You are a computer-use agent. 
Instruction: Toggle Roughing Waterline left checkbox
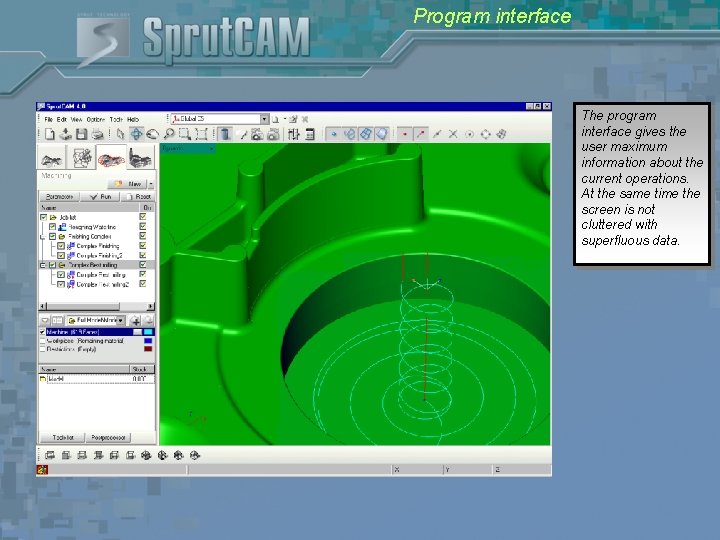[52, 227]
